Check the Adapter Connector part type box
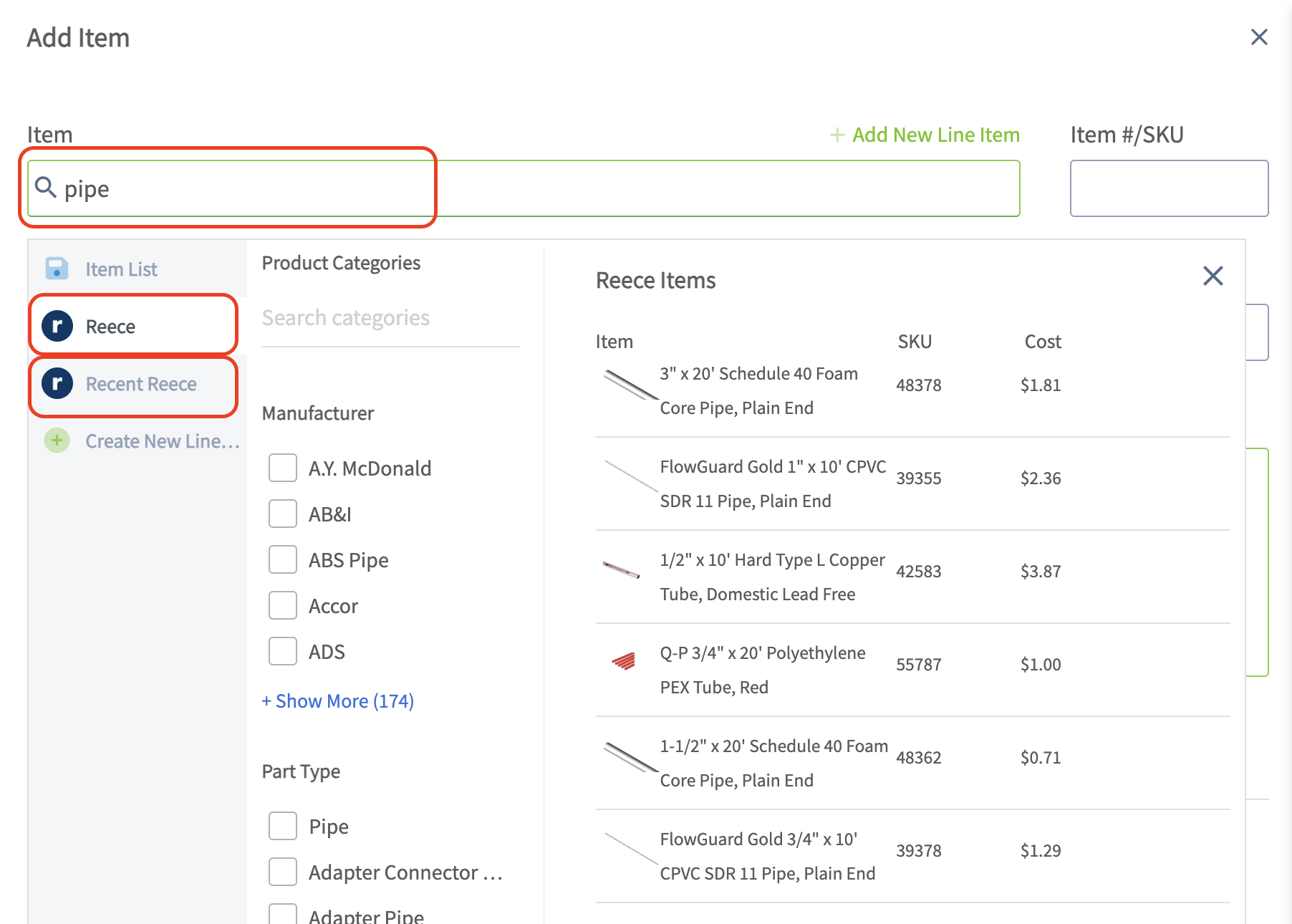This screenshot has width=1292, height=924. point(283,872)
